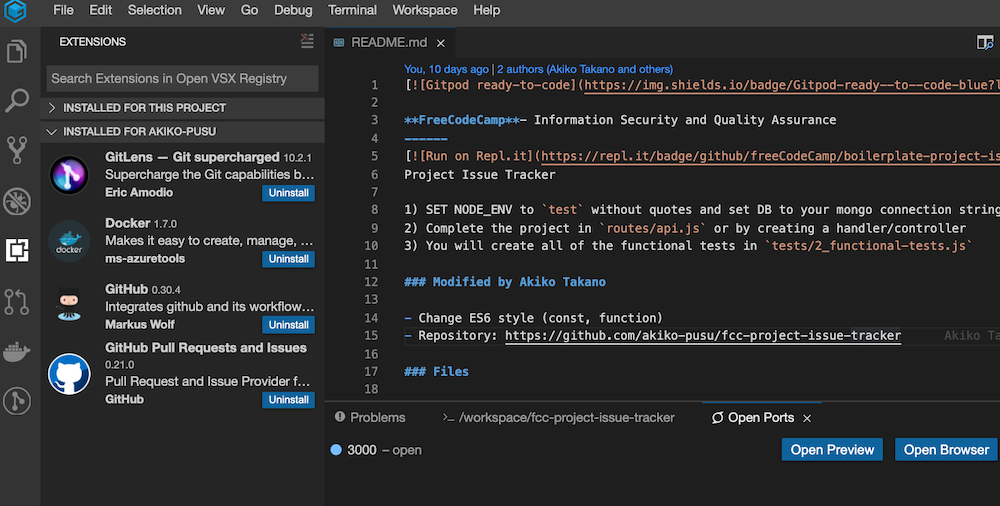
Task: Focus the Search Extensions input field
Action: tap(182, 78)
